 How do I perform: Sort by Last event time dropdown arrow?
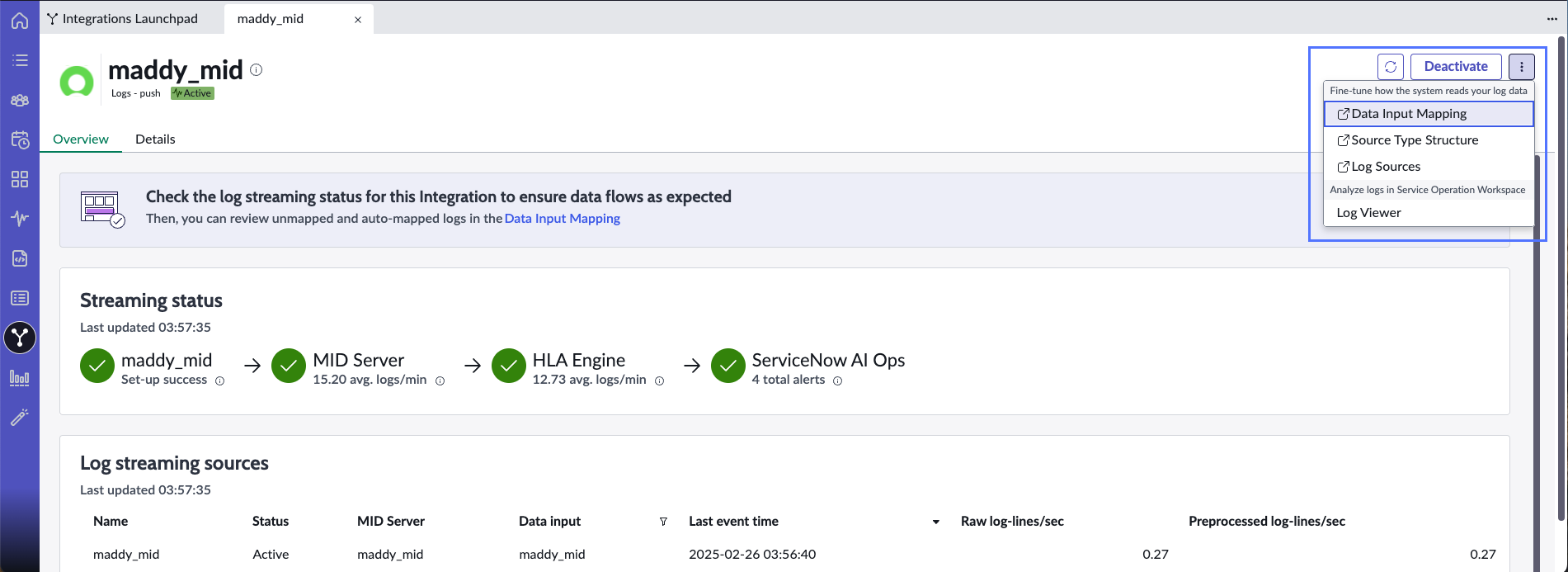936,522
